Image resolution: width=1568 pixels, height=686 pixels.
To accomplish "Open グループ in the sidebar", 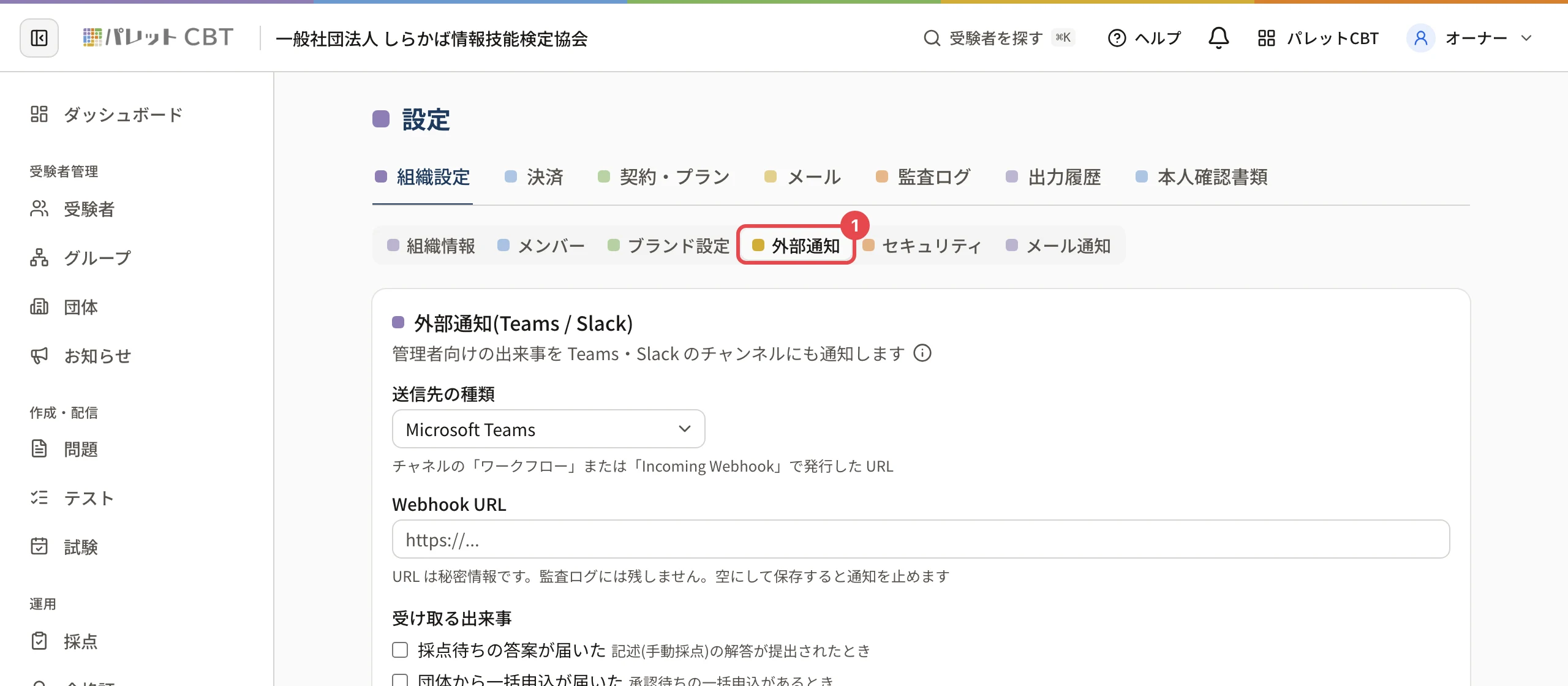I will point(80,258).
